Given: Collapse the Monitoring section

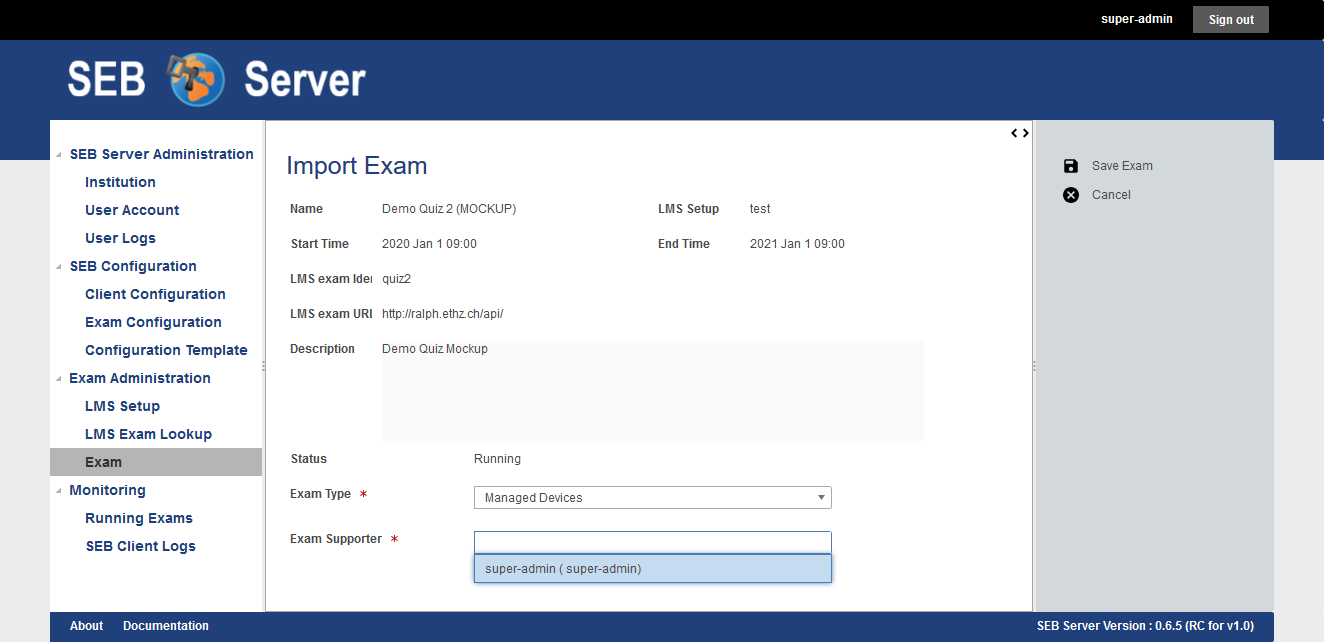Looking at the screenshot, I should click(x=58, y=491).
